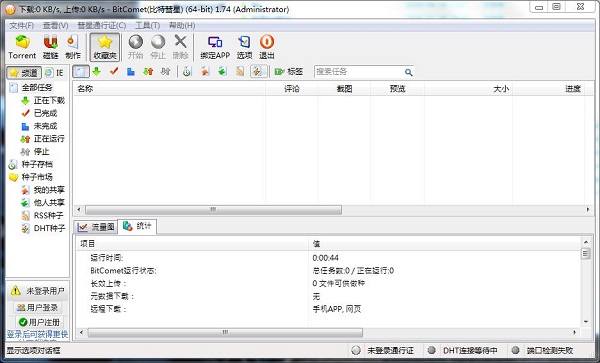The width and height of the screenshot is (600, 363).
Task: Click statistics panel scrollbar down arrow
Action: click(586, 322)
